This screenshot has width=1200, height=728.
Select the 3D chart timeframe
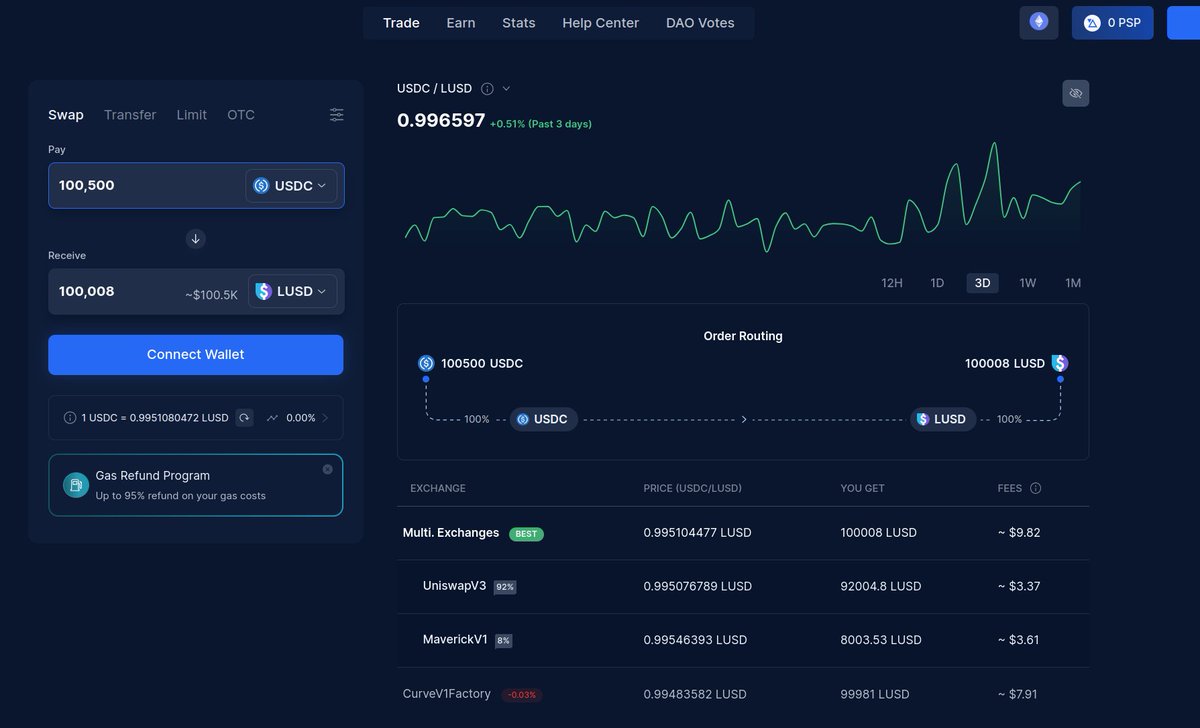pyautogui.click(x=981, y=282)
